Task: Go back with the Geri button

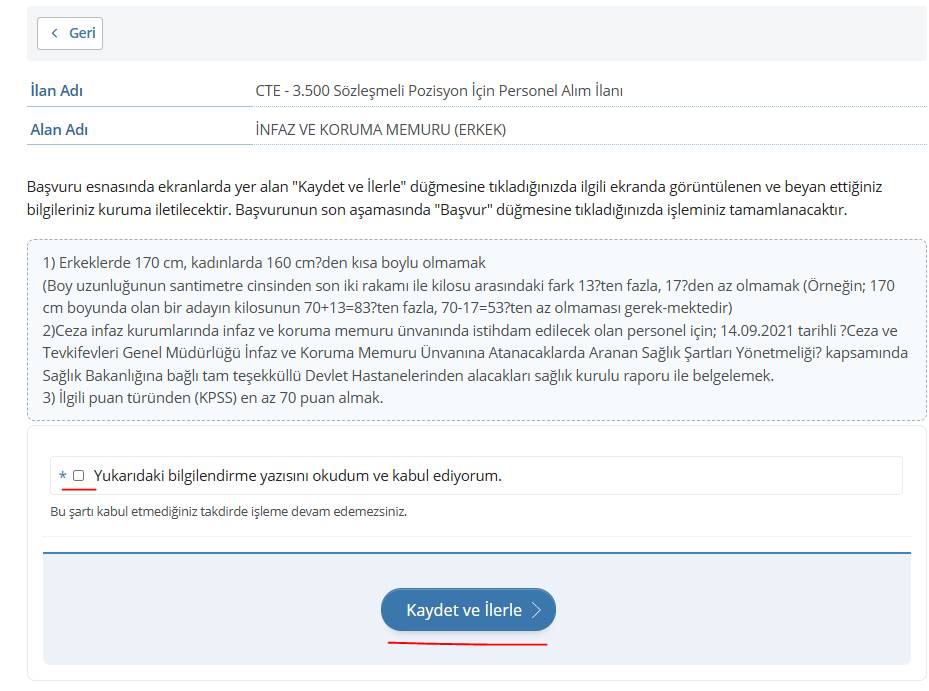Action: pos(70,33)
